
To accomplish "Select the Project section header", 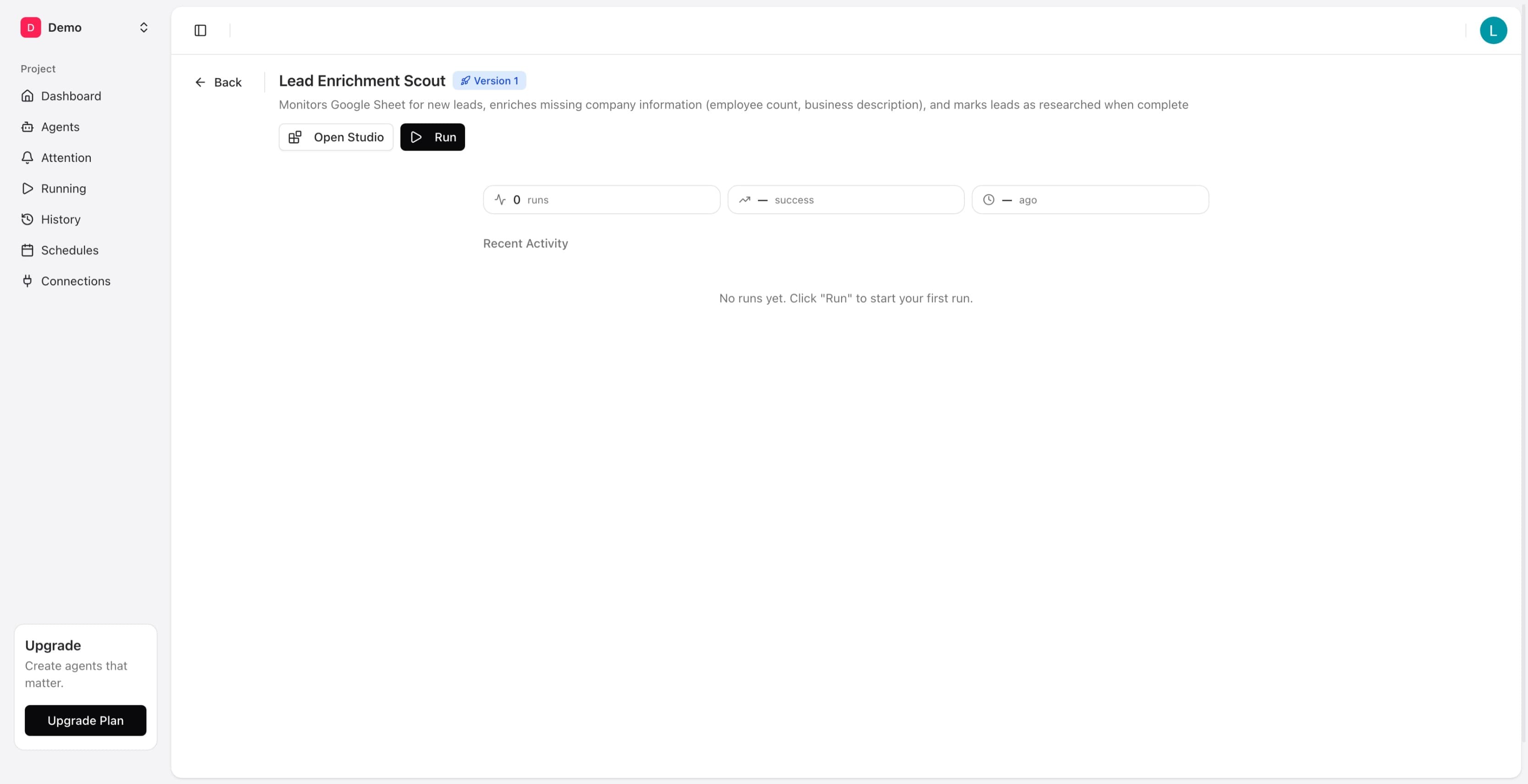I will click(37, 68).
